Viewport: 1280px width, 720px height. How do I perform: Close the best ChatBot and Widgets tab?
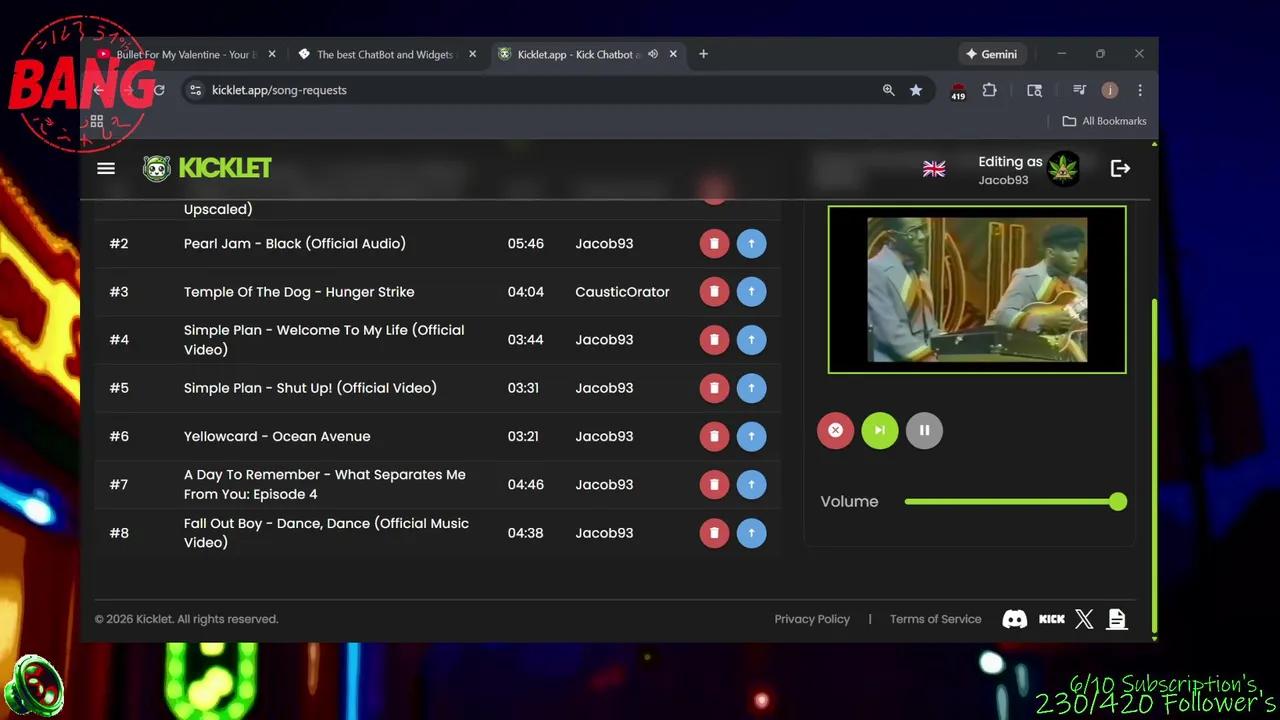click(472, 54)
